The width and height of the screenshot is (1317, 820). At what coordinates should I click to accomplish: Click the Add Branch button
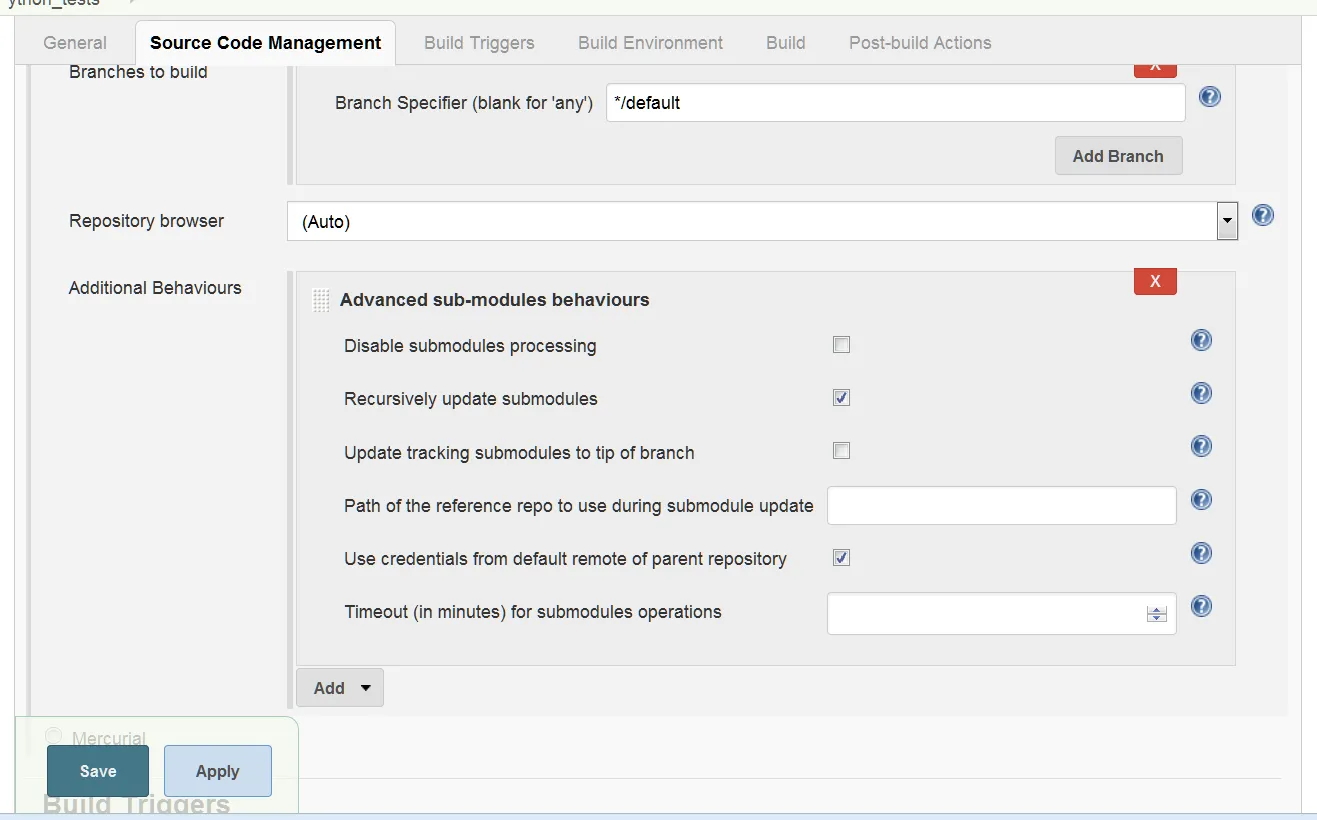(1118, 156)
